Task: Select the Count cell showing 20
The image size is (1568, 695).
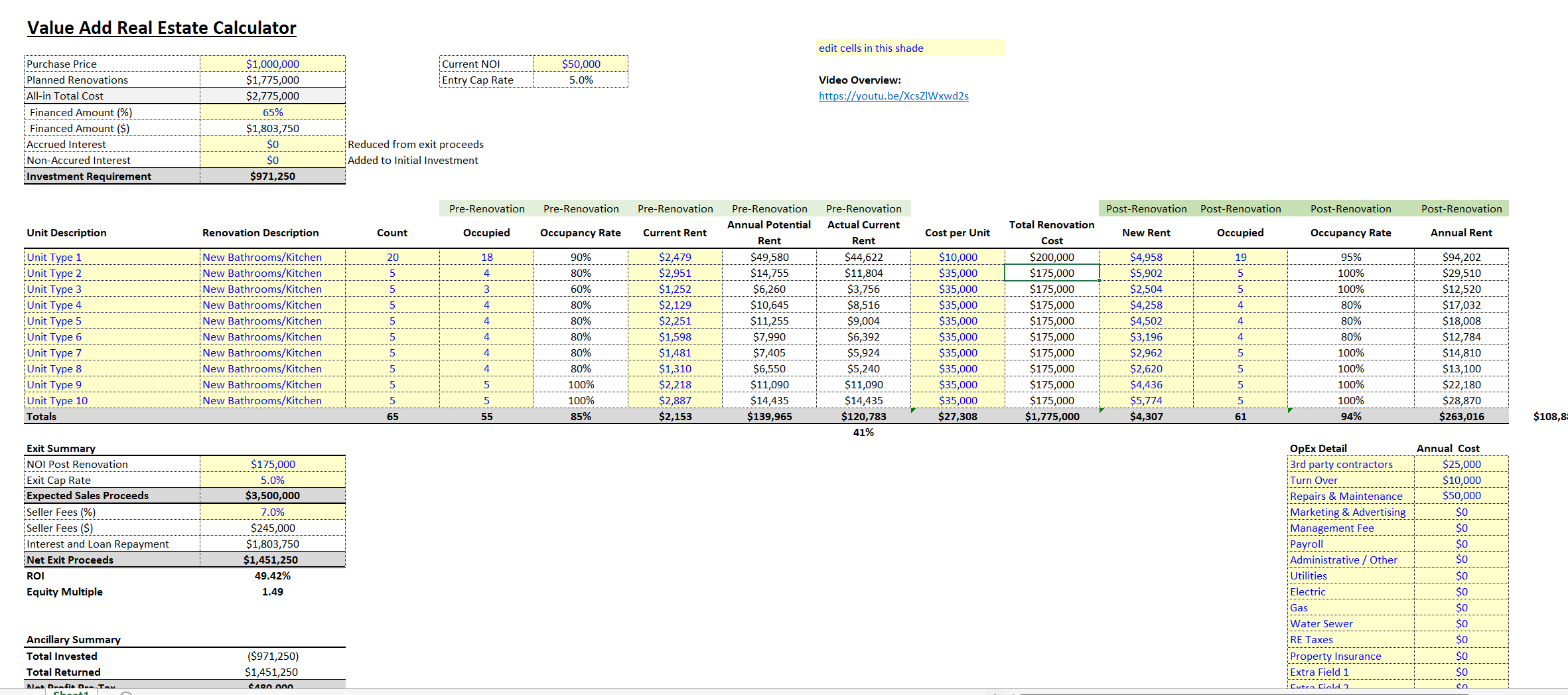Action: (392, 257)
